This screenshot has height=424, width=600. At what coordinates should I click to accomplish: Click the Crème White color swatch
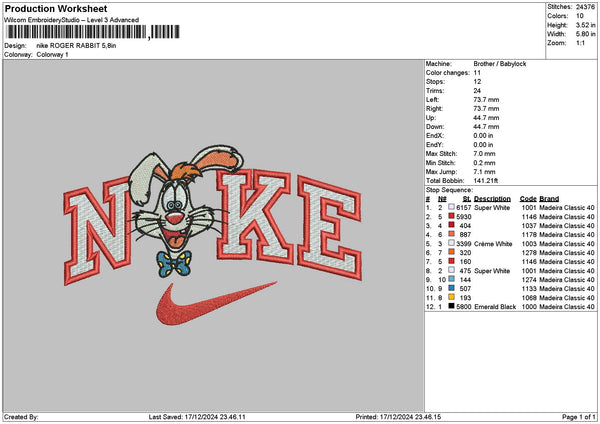[452, 243]
